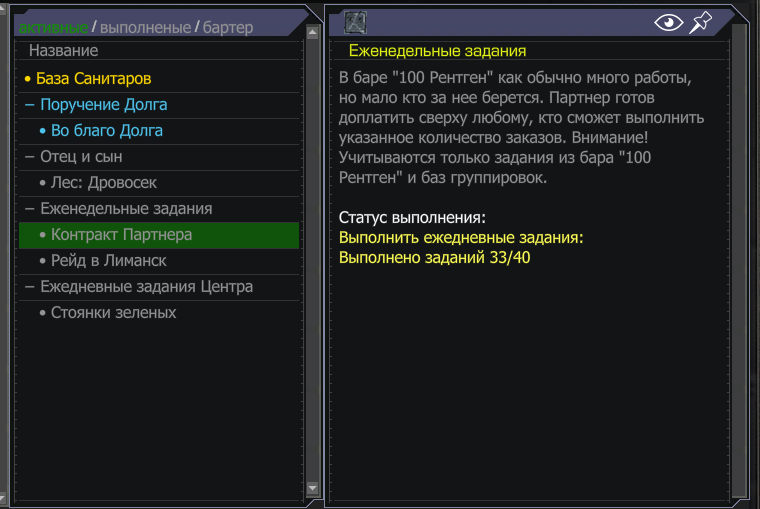Open the Лес: Дровосек task
The image size is (760, 509).
pos(103,183)
